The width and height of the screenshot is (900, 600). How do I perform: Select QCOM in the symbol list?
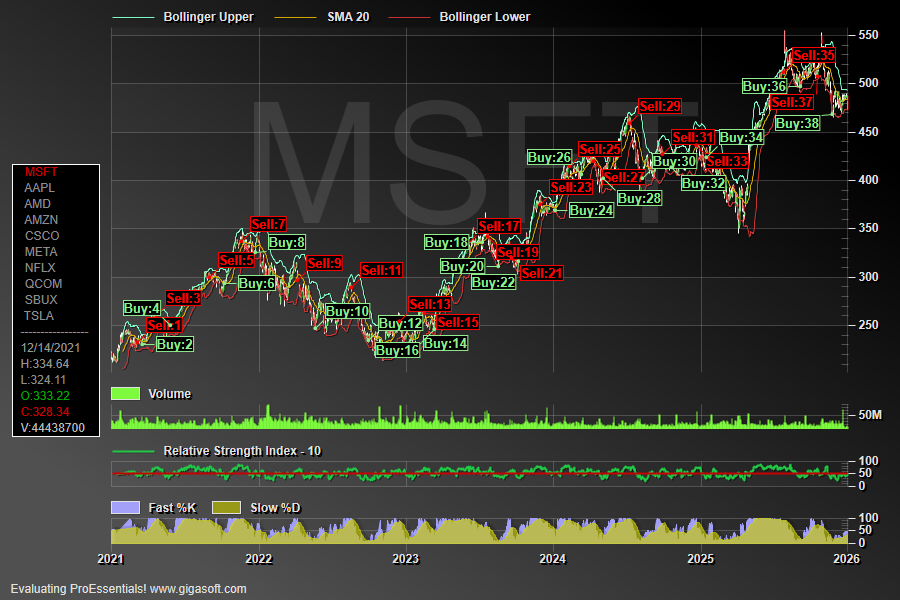click(x=43, y=284)
